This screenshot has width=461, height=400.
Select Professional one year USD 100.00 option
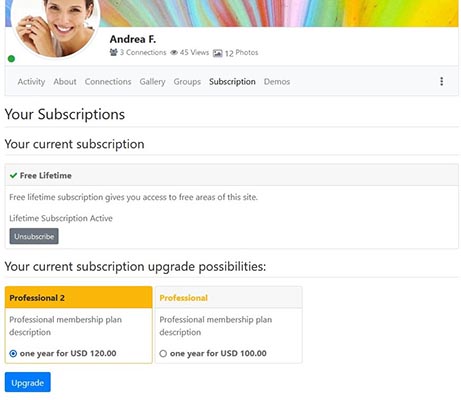click(x=163, y=353)
